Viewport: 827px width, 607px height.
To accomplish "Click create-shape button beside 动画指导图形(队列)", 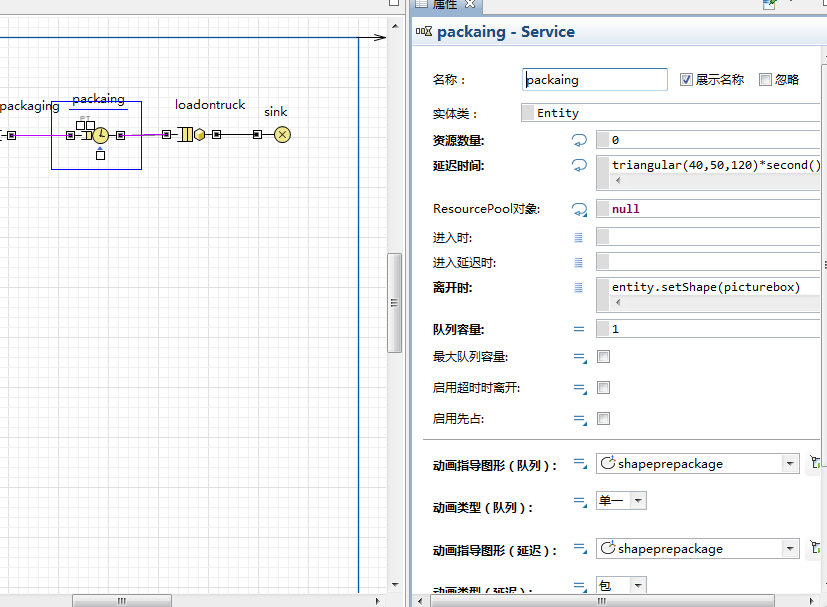I will [815, 463].
